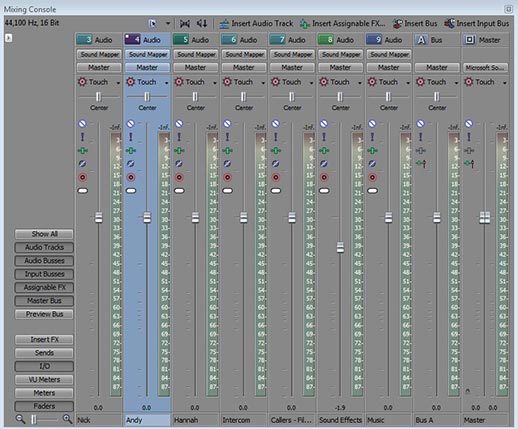Open Touch automation dropdown on Intercom
The image size is (518, 429).
(x=263, y=83)
